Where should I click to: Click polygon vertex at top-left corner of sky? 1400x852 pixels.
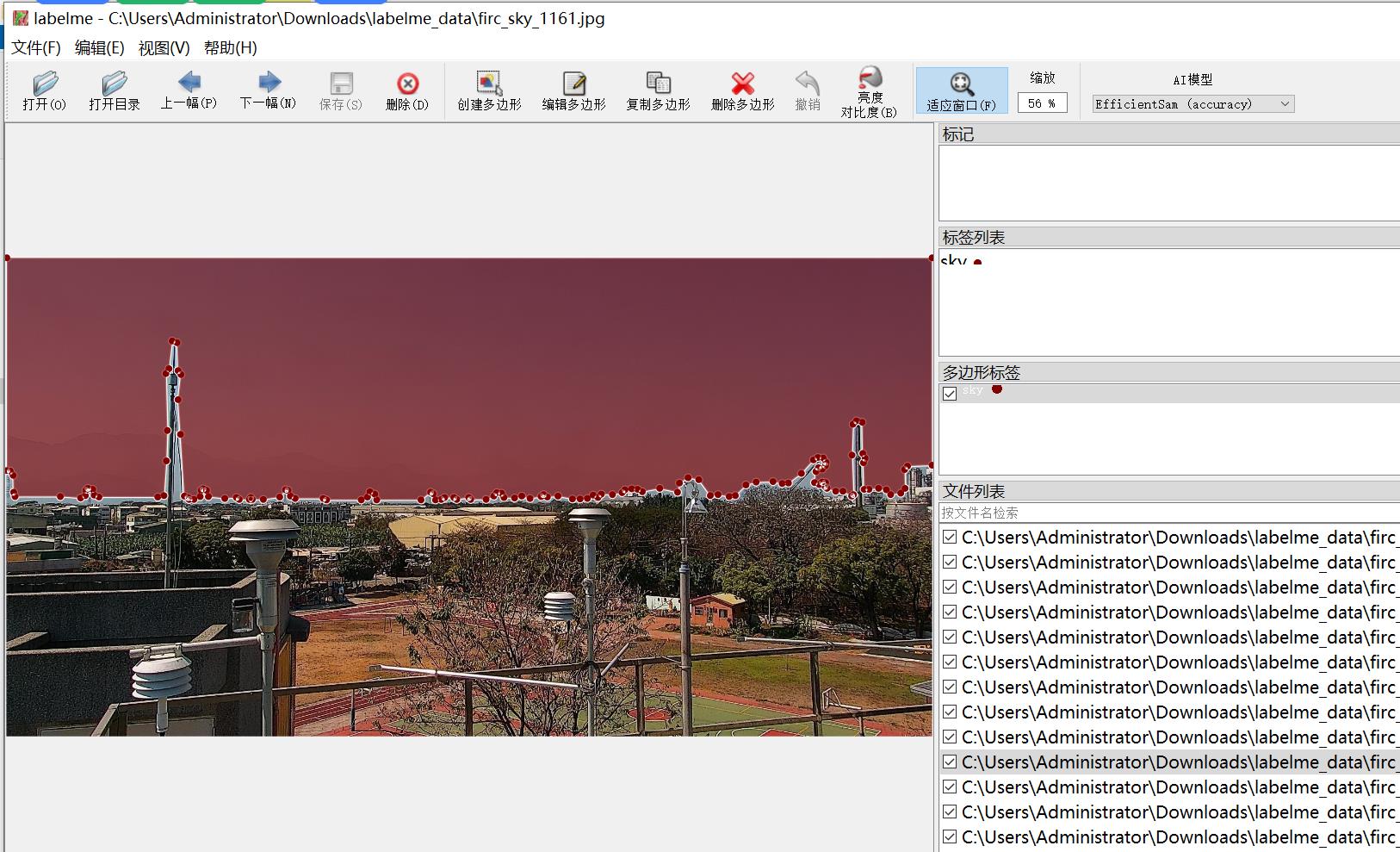tap(8, 258)
